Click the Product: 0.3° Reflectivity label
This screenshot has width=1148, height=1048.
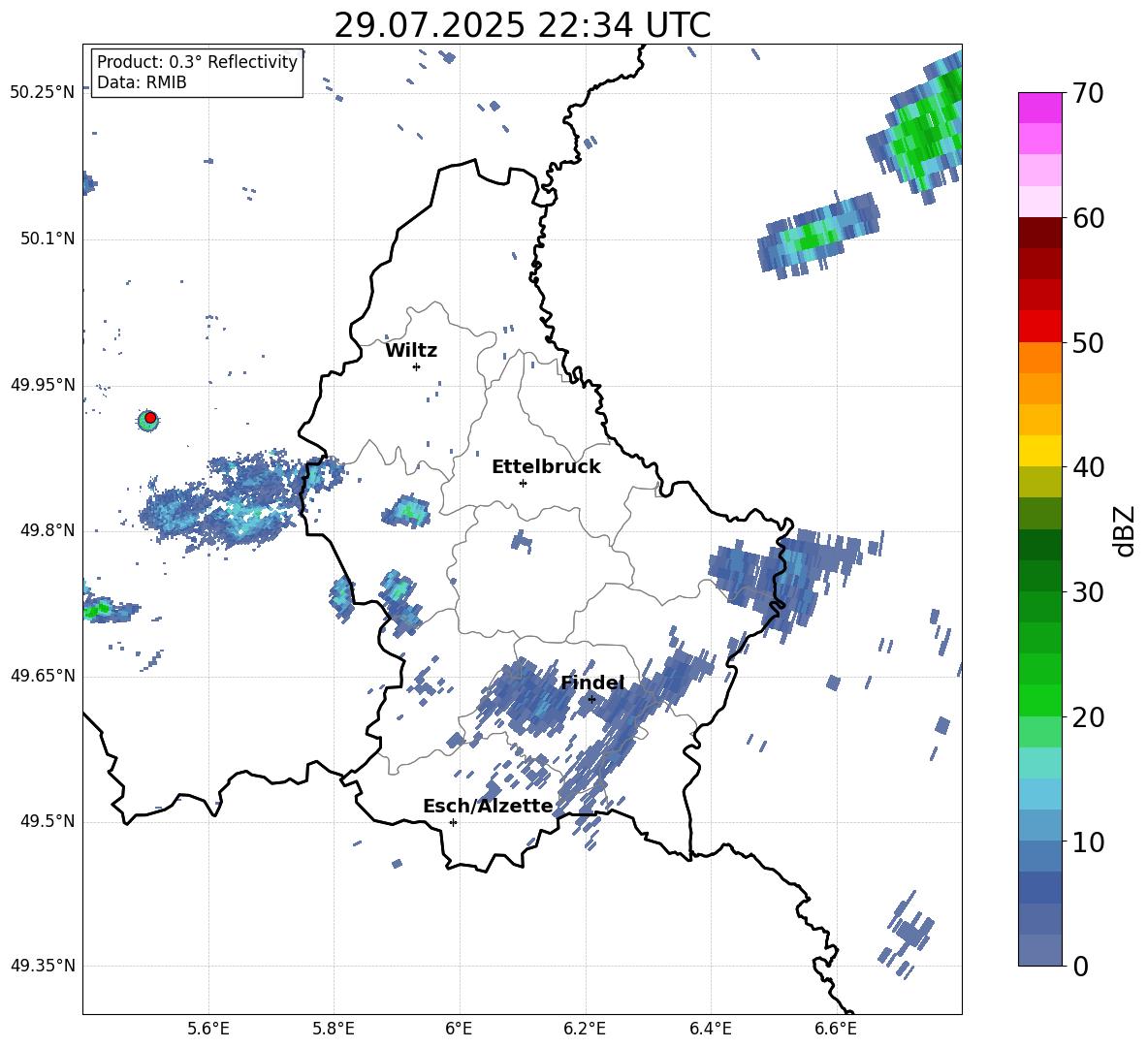point(197,62)
